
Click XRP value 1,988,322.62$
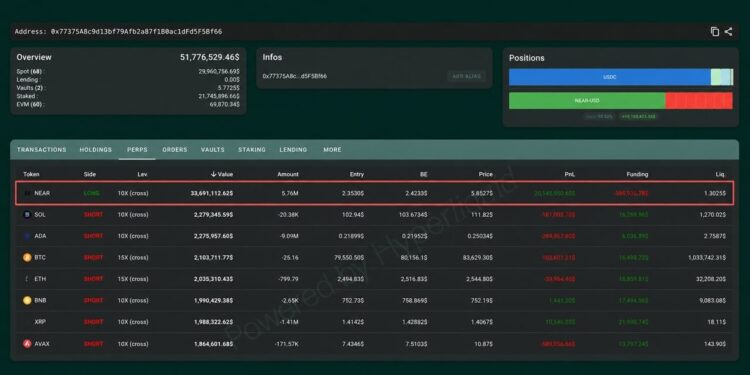pos(213,322)
